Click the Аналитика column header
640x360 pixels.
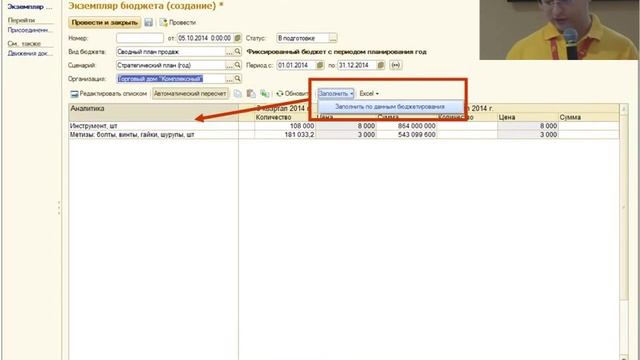tap(153, 112)
